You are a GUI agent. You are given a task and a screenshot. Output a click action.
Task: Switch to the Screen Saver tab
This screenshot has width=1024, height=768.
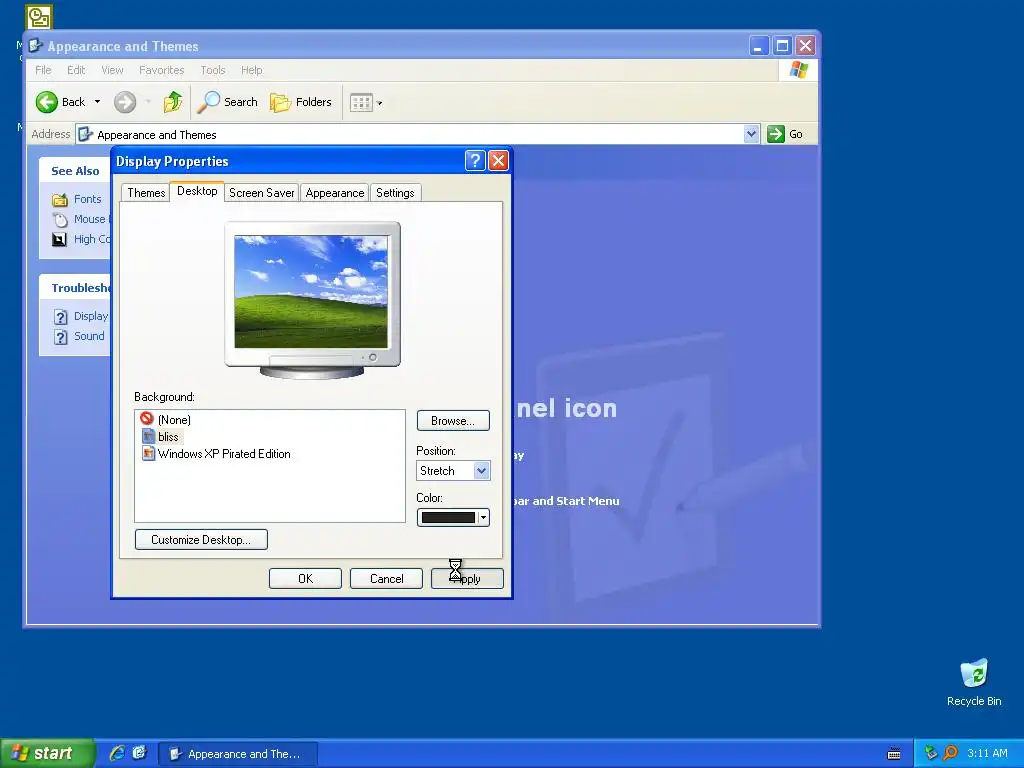point(261,193)
